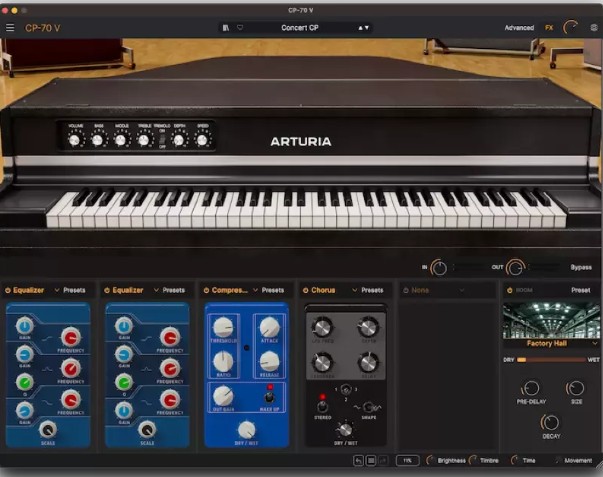Click the compressor Out Gain knob

(x=223, y=396)
